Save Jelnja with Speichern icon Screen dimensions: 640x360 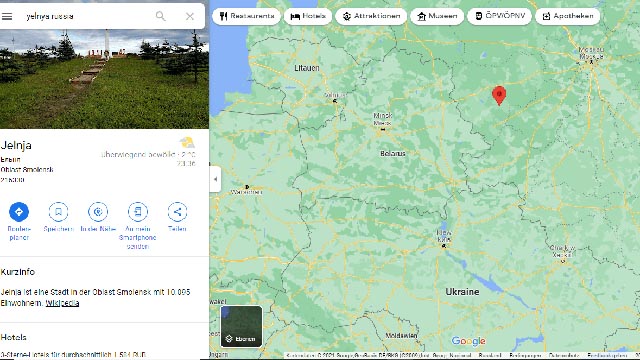58,212
